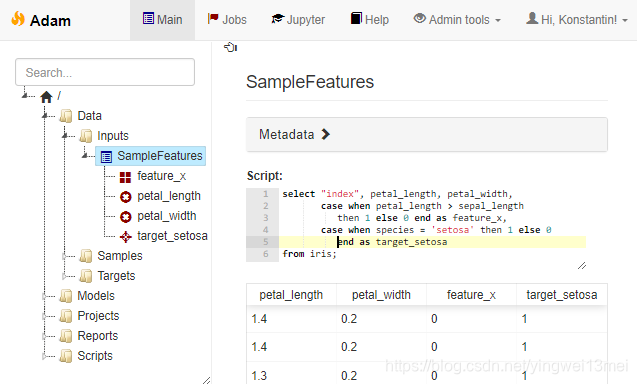Click the table icon beside SampleFeatures
Image resolution: width=637 pixels, height=384 pixels.
(106, 157)
